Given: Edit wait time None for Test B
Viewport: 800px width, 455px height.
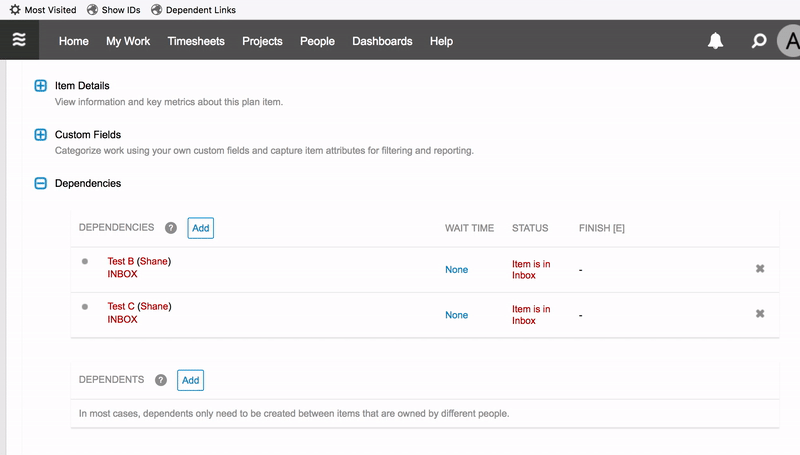Looking at the screenshot, I should [456, 269].
